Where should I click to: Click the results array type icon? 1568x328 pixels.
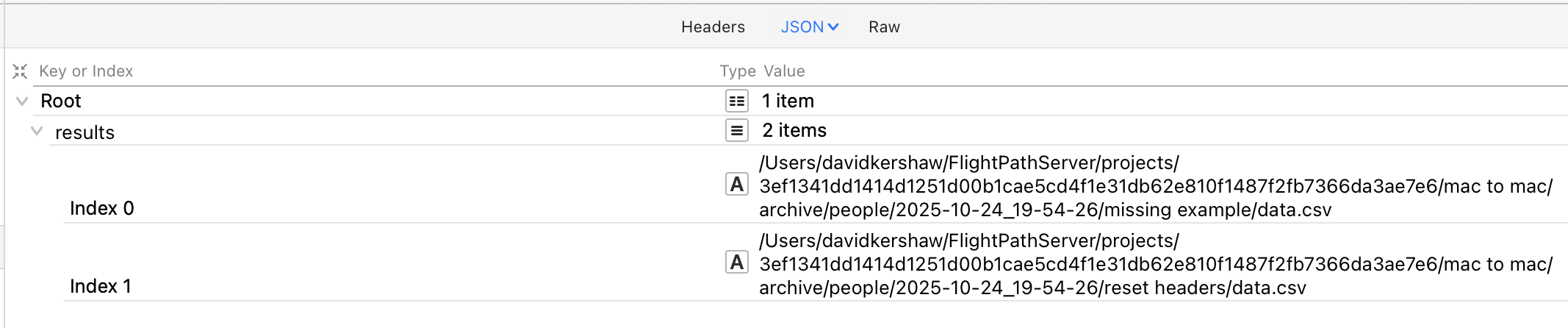point(736,130)
